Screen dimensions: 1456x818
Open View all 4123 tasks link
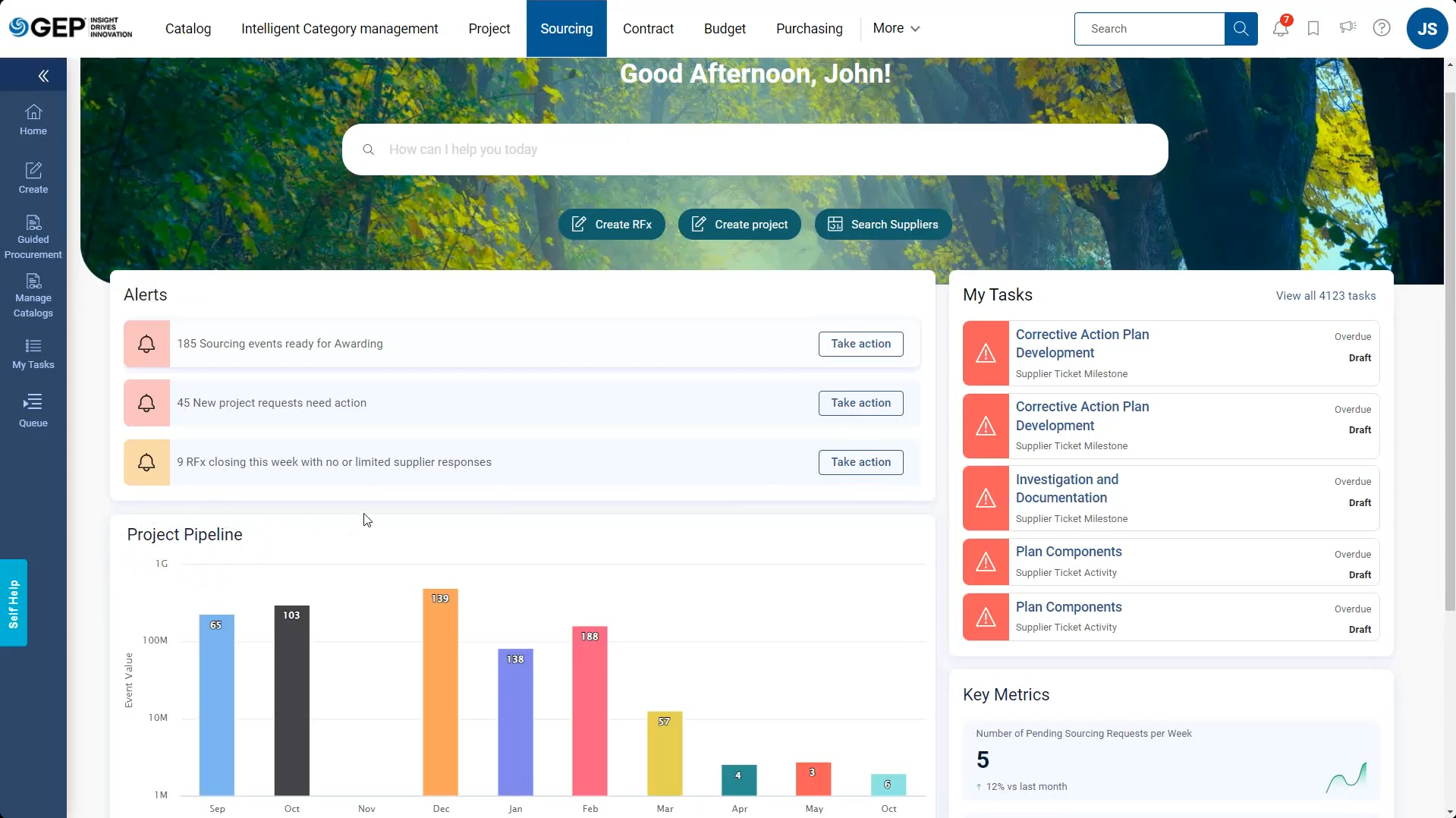(1325, 296)
